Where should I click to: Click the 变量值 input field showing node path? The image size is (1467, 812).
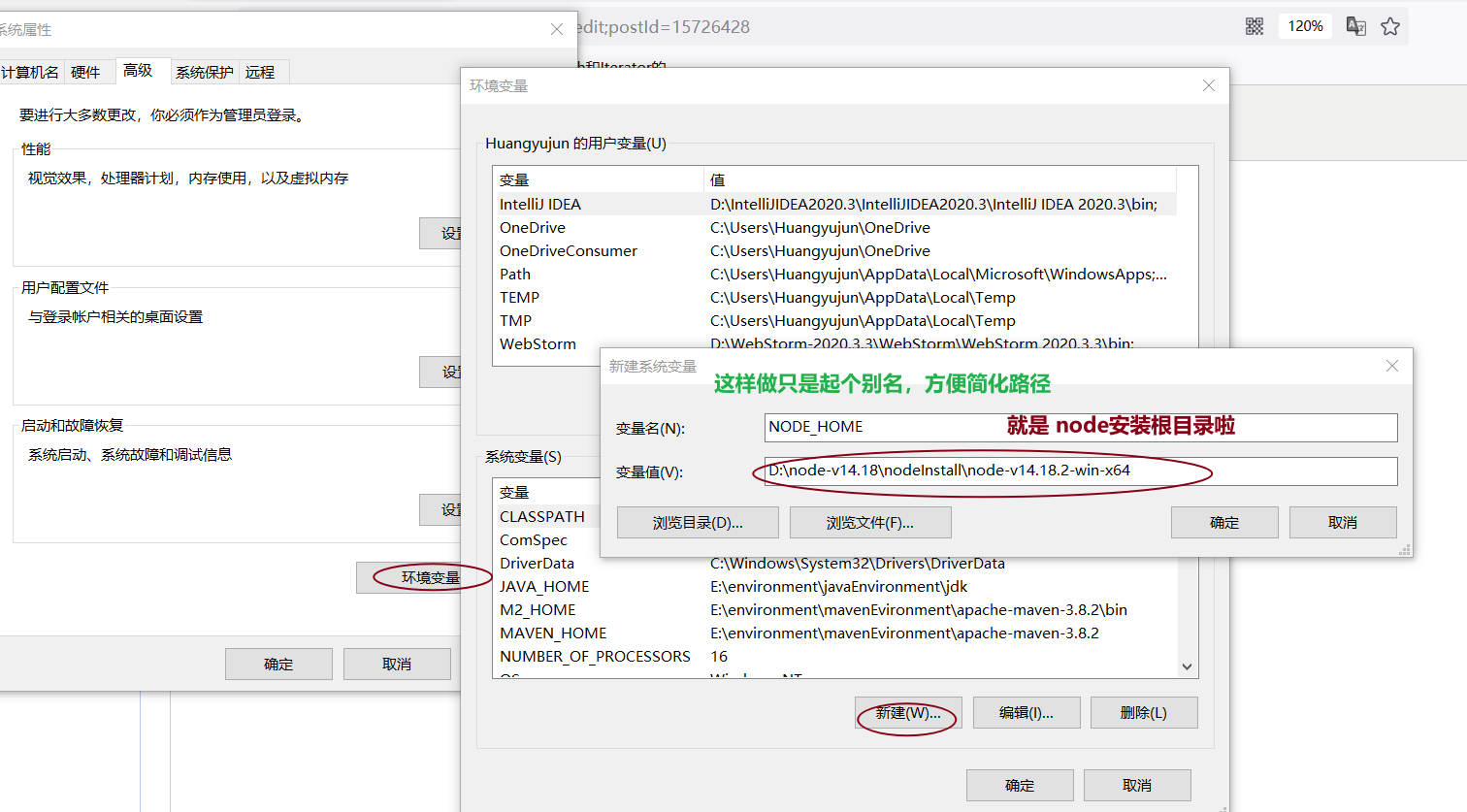1067,471
